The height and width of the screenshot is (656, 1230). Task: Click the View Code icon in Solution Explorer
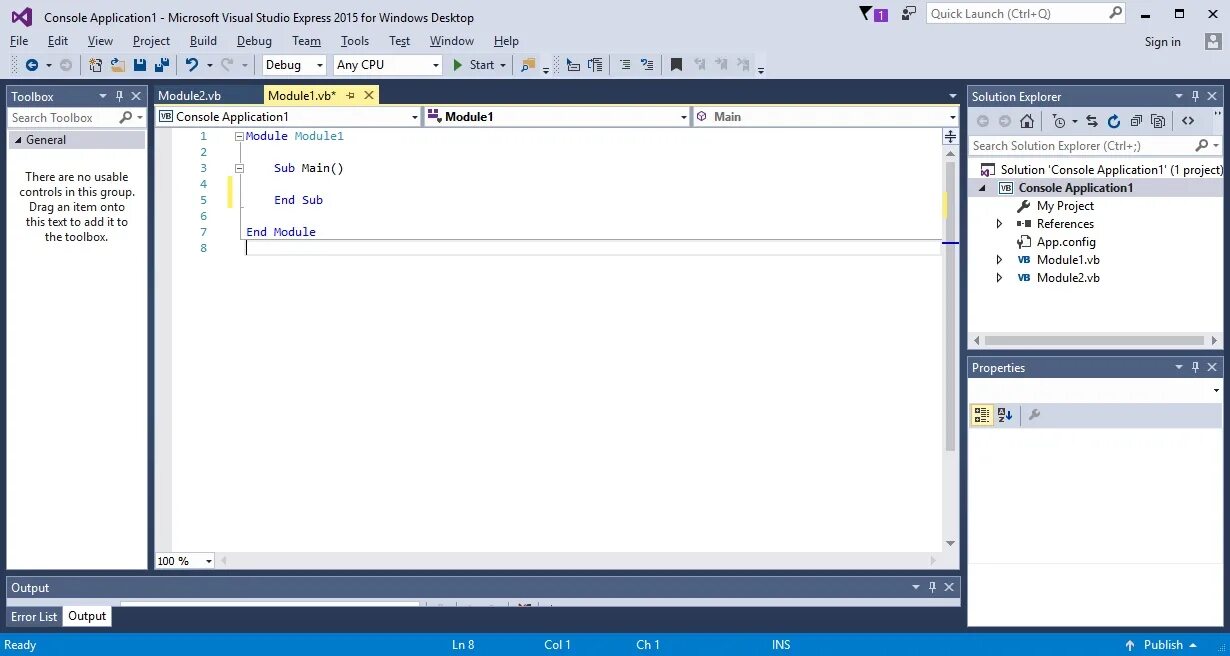[1188, 121]
